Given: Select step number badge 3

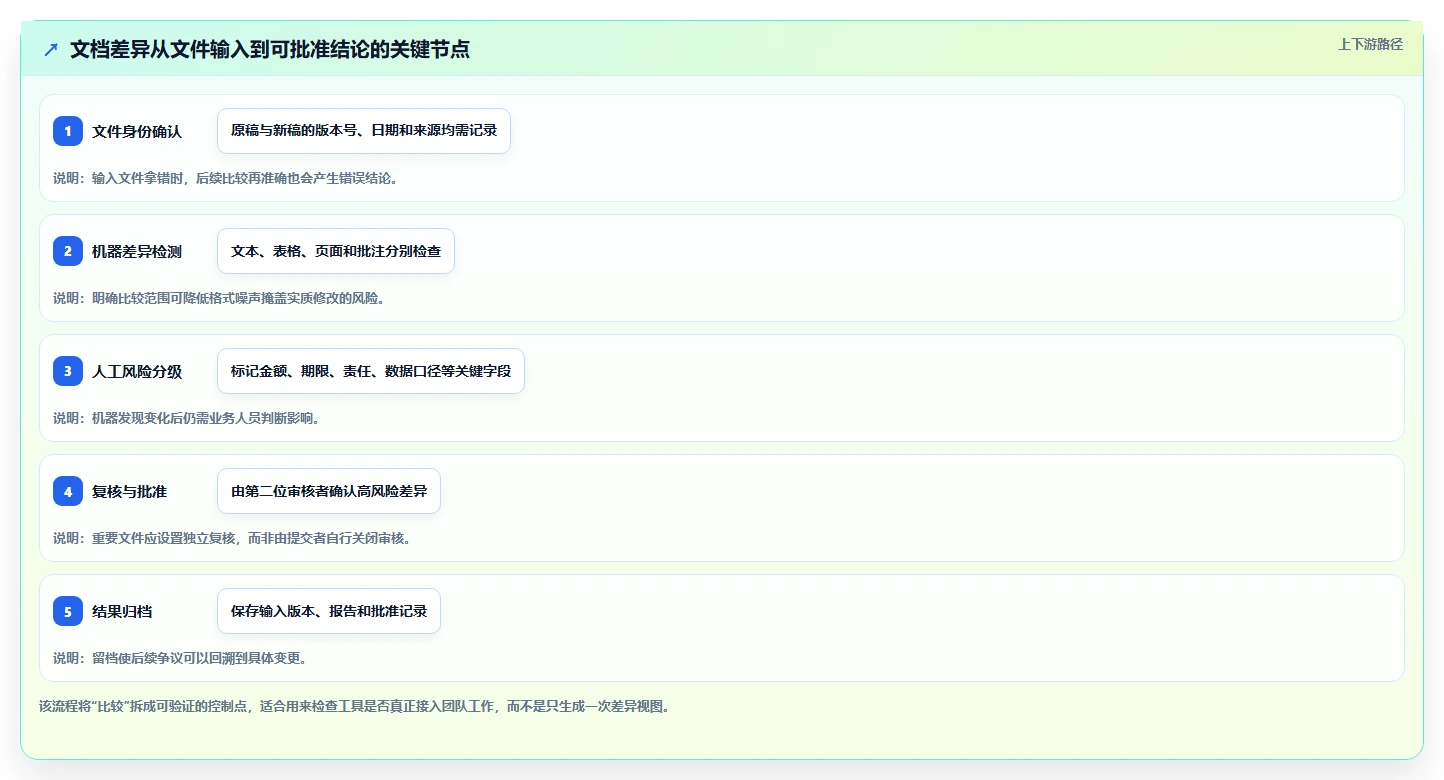Looking at the screenshot, I should point(68,371).
